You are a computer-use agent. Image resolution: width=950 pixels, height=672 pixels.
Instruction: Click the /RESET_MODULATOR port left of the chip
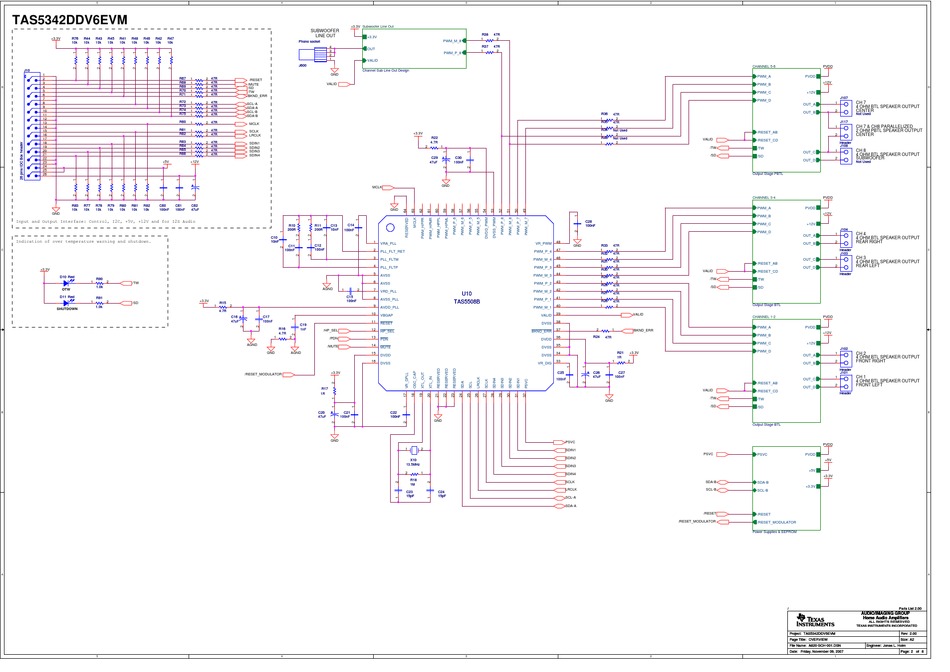[288, 374]
